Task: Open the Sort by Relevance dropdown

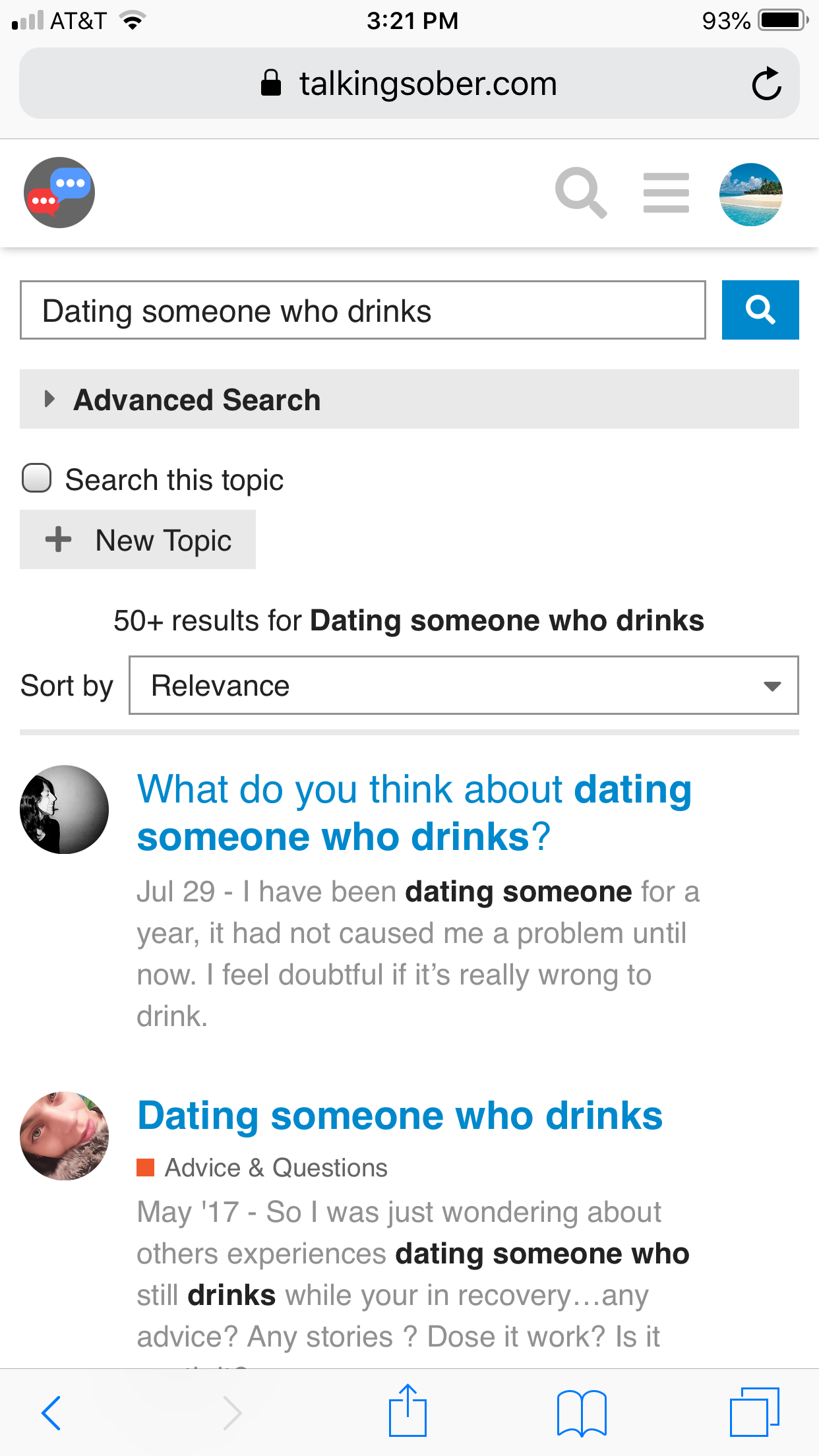Action: point(463,686)
